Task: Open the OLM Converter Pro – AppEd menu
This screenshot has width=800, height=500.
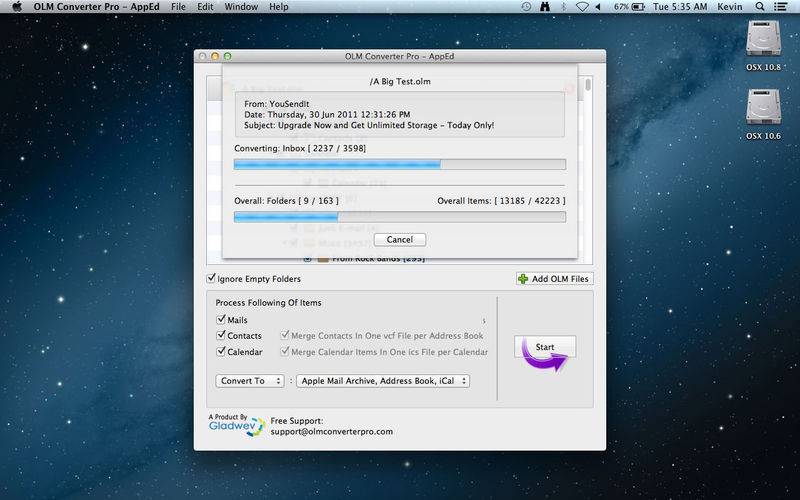Action: click(96, 7)
